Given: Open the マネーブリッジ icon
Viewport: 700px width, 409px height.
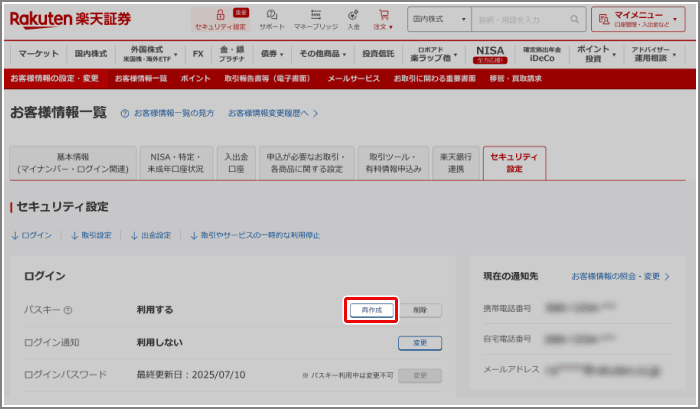Looking at the screenshot, I should pos(315,18).
